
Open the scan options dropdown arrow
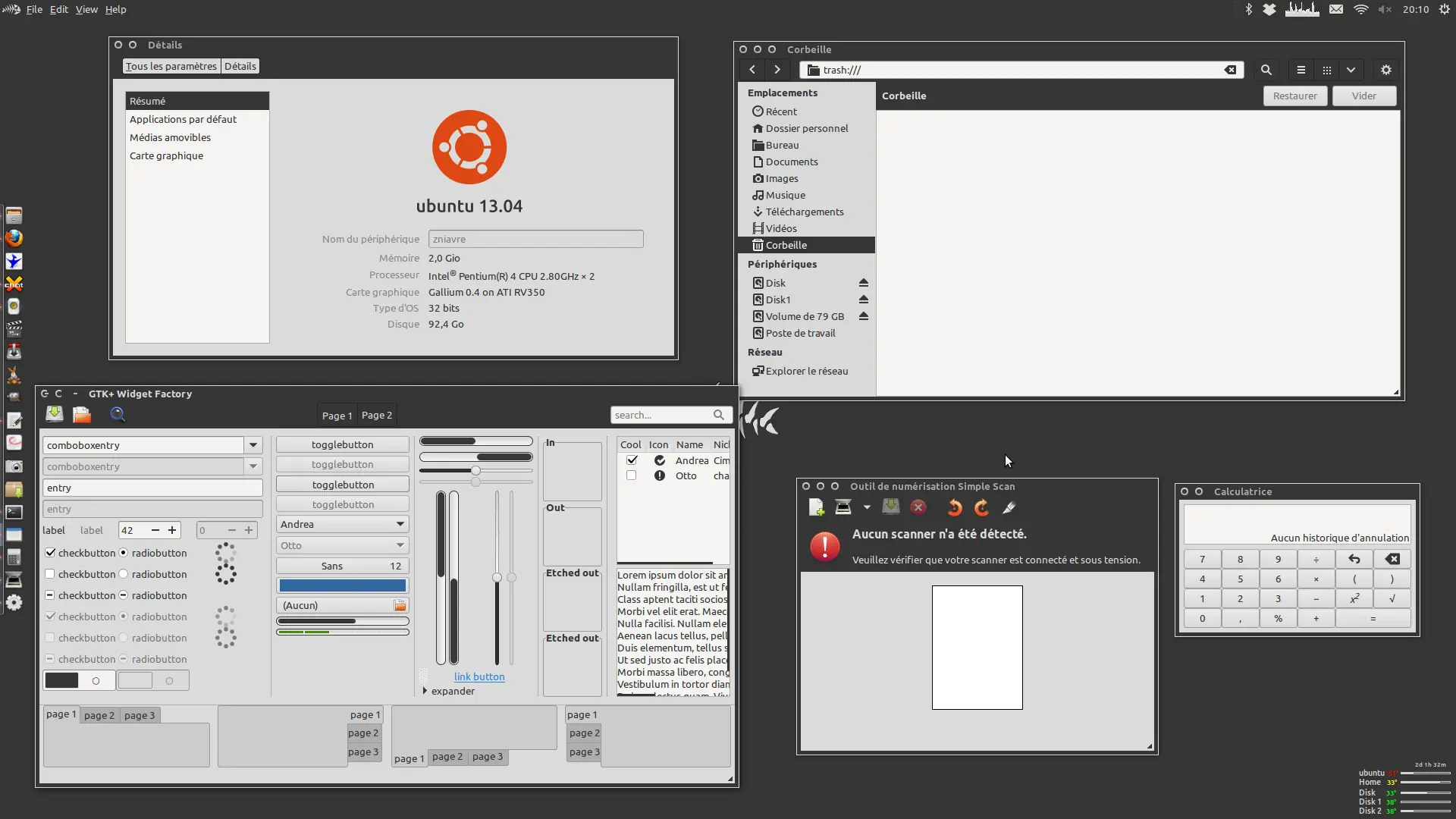click(867, 507)
